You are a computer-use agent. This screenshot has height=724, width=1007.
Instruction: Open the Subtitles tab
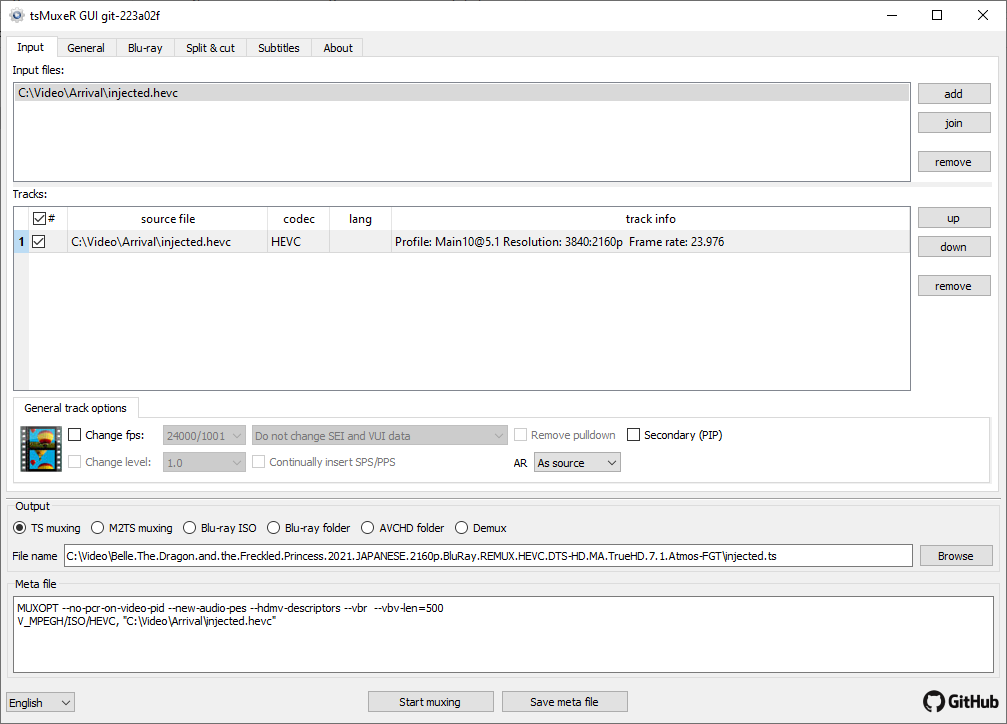coord(279,48)
